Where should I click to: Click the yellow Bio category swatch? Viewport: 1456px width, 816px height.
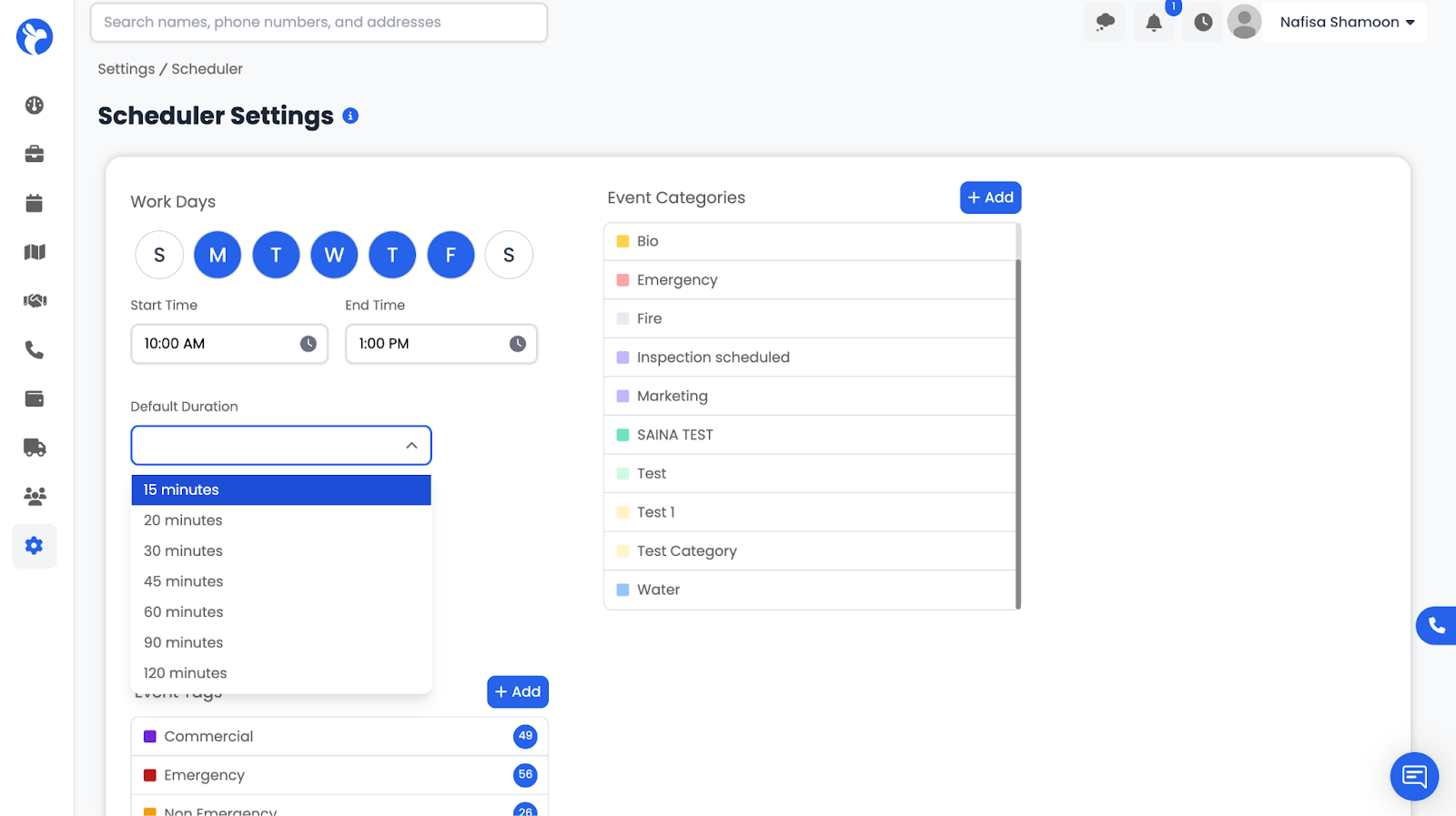coord(623,241)
